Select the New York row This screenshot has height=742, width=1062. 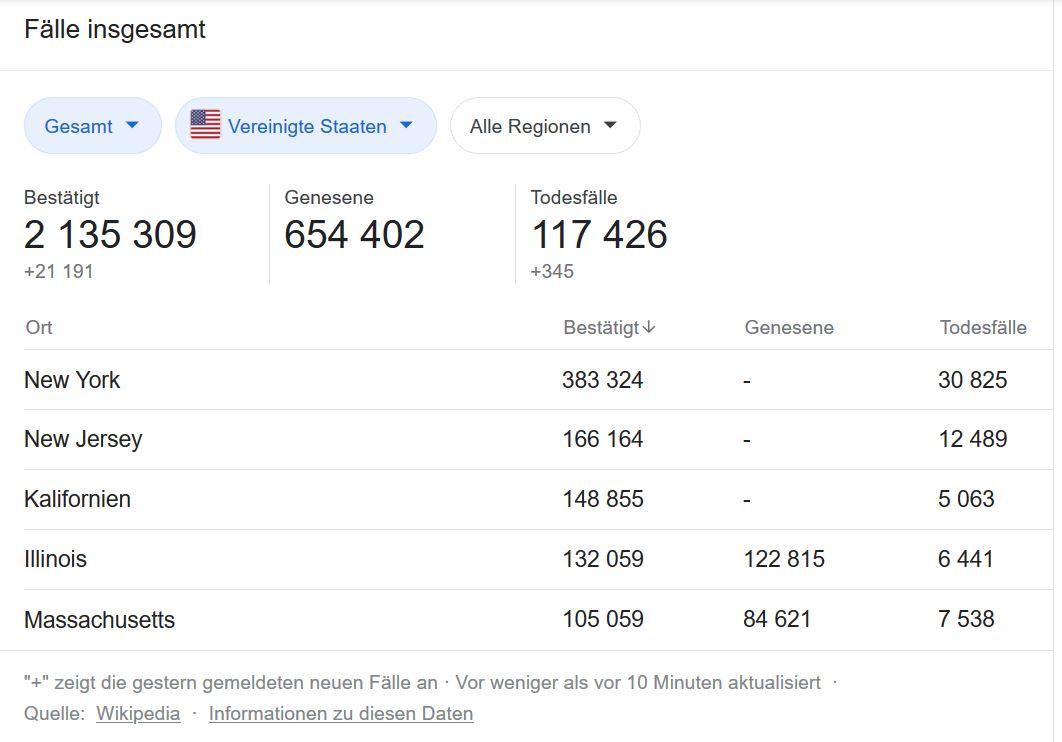coord(72,380)
